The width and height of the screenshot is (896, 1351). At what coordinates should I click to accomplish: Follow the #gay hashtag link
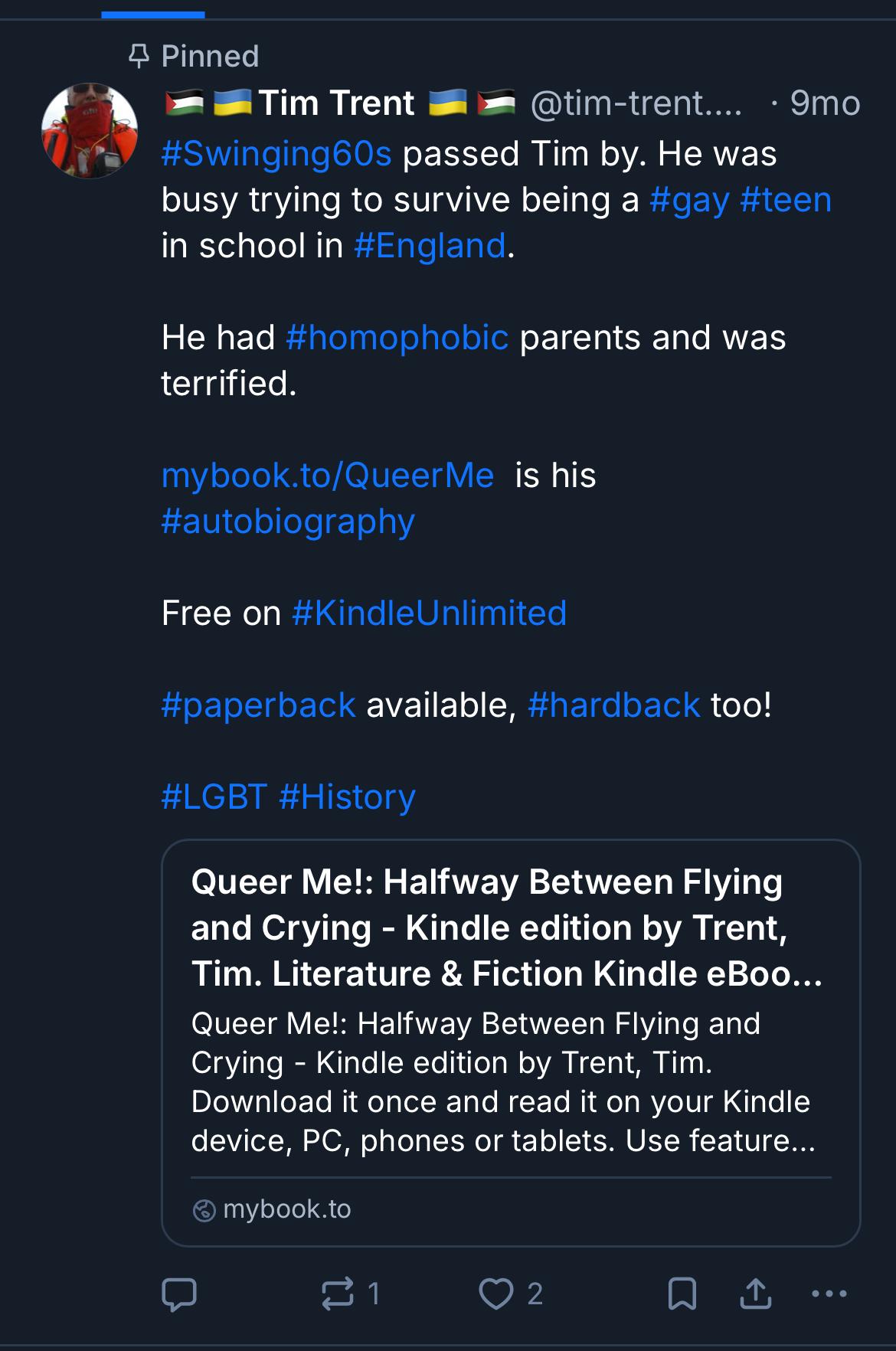coord(688,200)
